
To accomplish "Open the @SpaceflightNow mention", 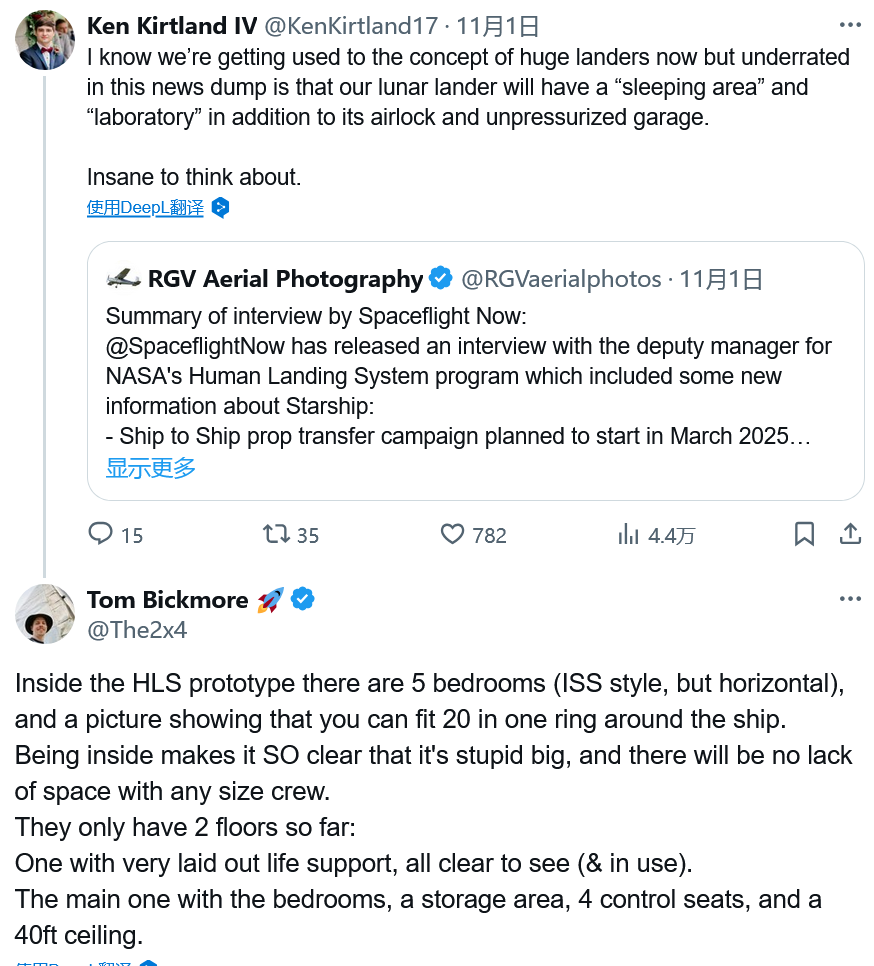I will click(x=195, y=346).
